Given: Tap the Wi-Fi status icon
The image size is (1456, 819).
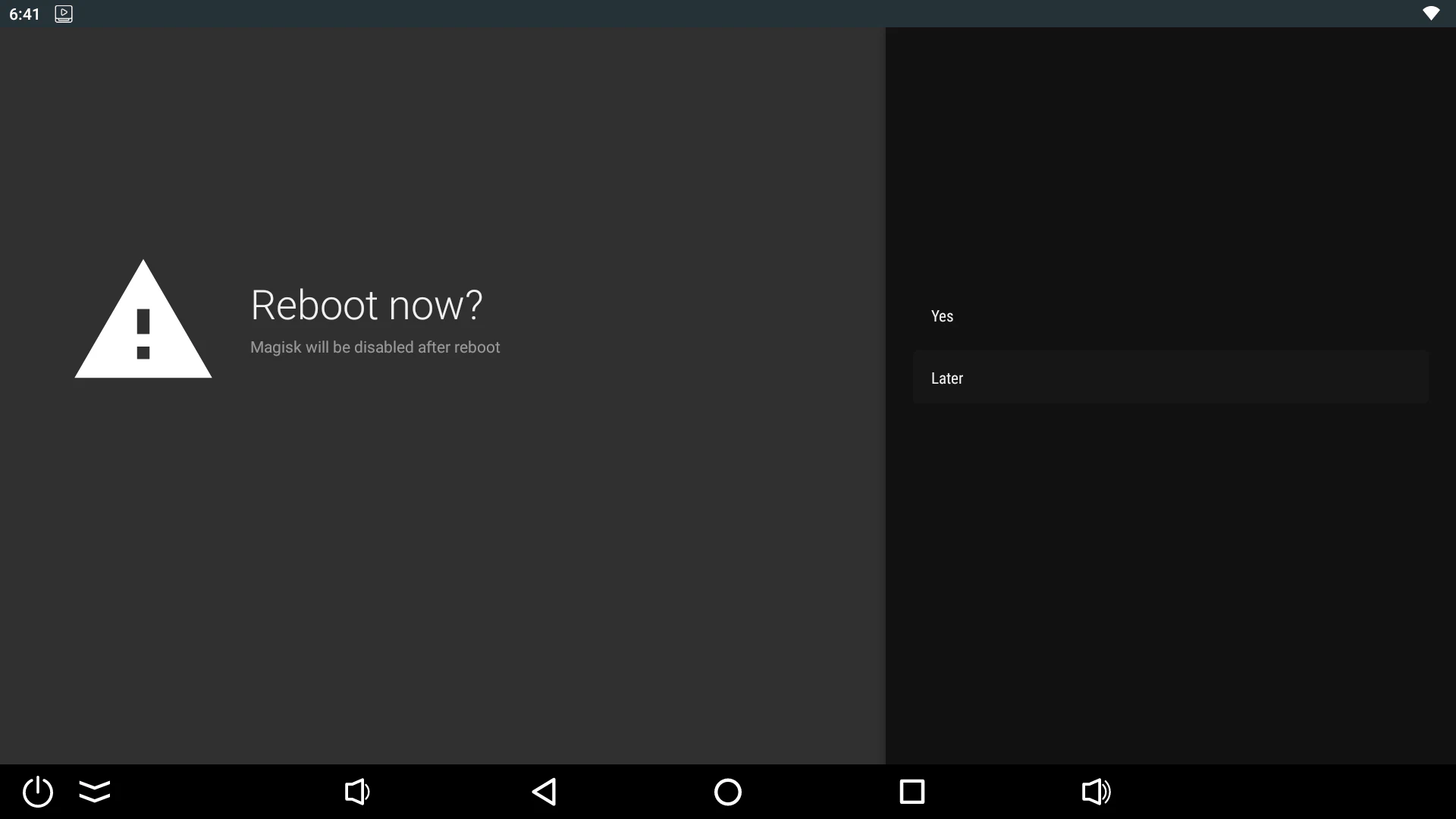Looking at the screenshot, I should coord(1430,14).
